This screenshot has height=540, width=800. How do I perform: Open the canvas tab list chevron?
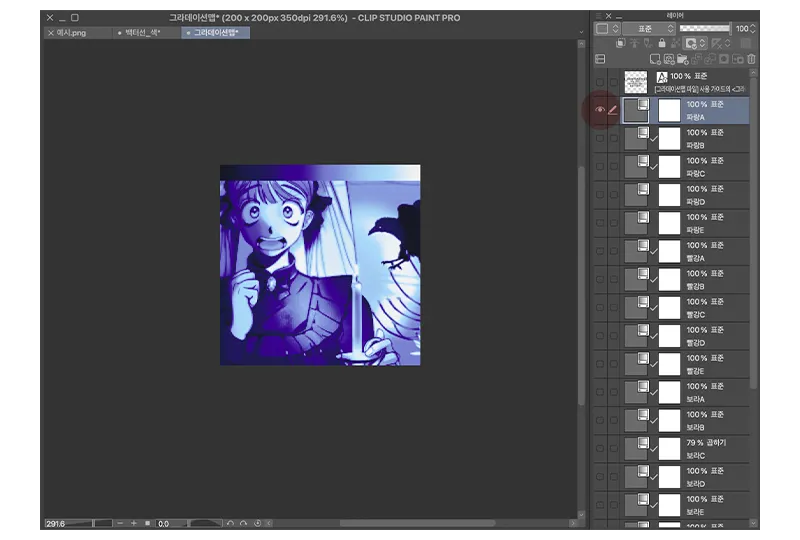pos(581,32)
